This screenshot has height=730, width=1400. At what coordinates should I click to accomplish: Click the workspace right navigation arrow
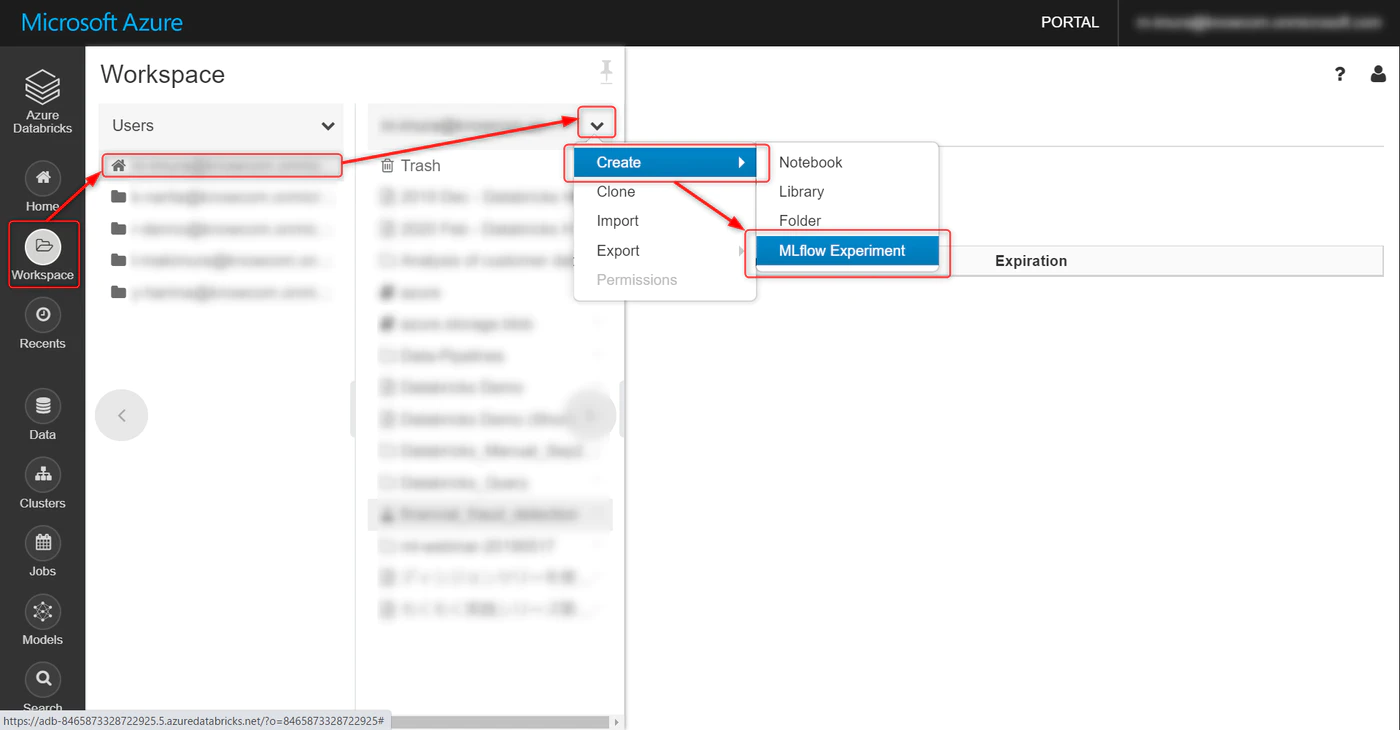[x=590, y=415]
